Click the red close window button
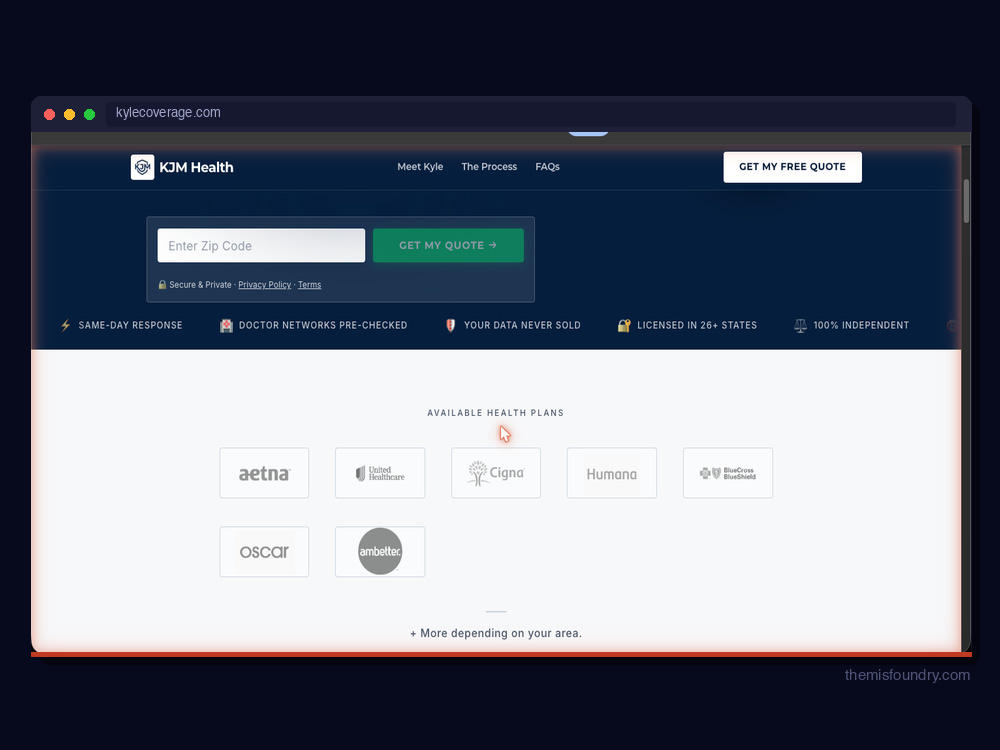This screenshot has height=750, width=1000. point(49,114)
